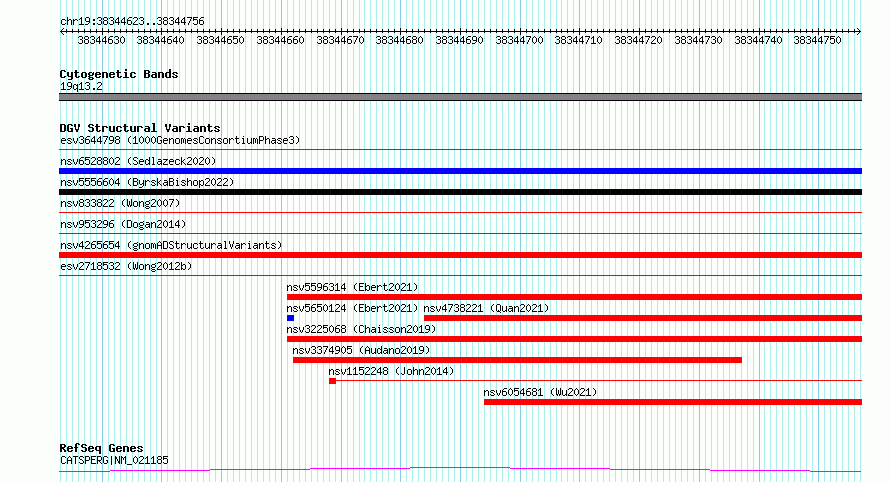Click the nsv5596314 (Ebert2021) variant label
Screen dimensions: 890x482
pyautogui.click(x=352, y=287)
